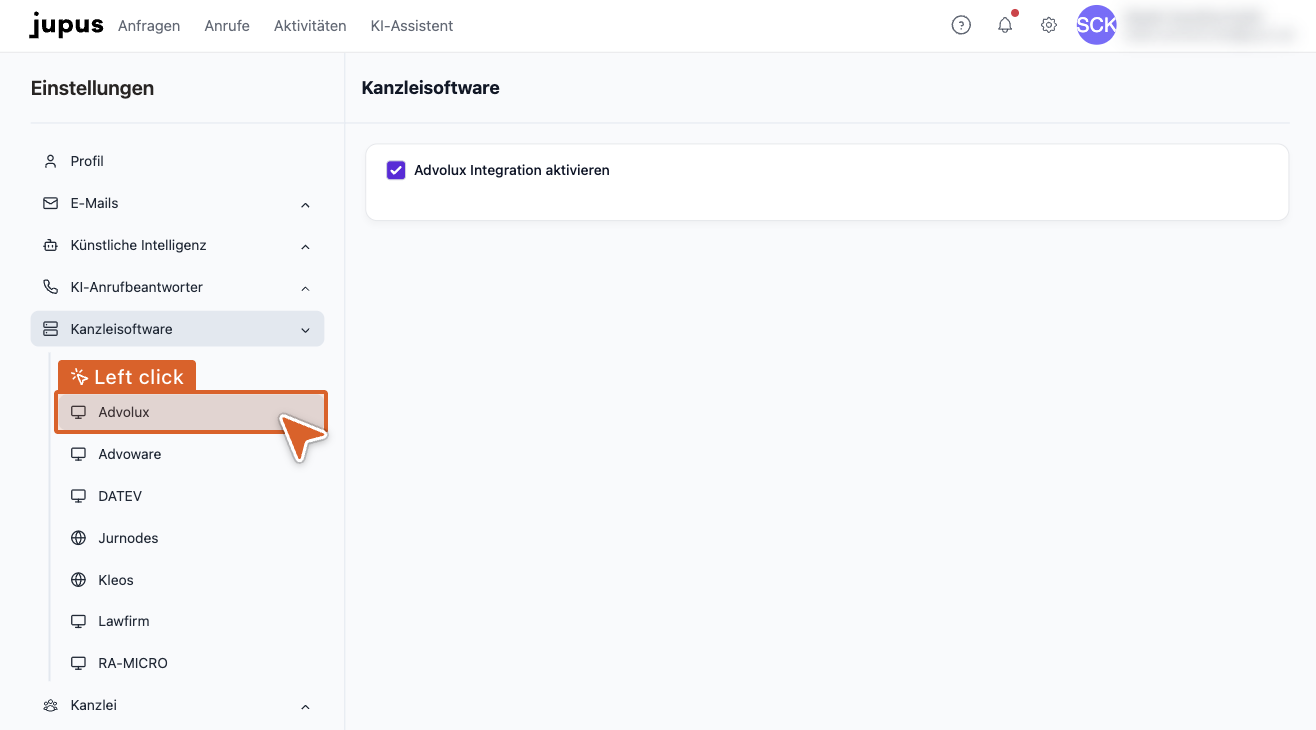Select the Profil person icon
This screenshot has height=730, width=1316.
click(51, 161)
